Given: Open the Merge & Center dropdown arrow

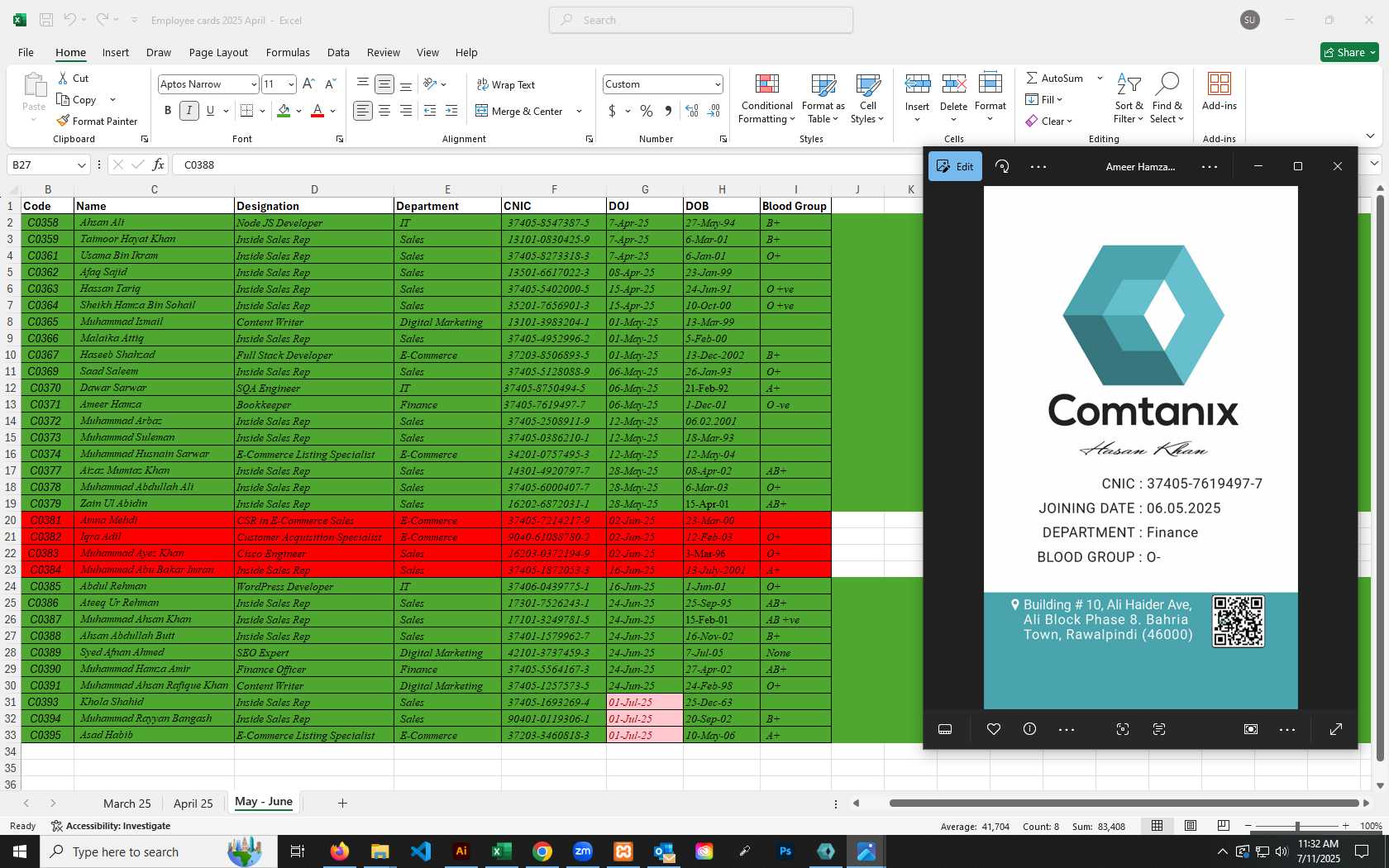Looking at the screenshot, I should (579, 111).
